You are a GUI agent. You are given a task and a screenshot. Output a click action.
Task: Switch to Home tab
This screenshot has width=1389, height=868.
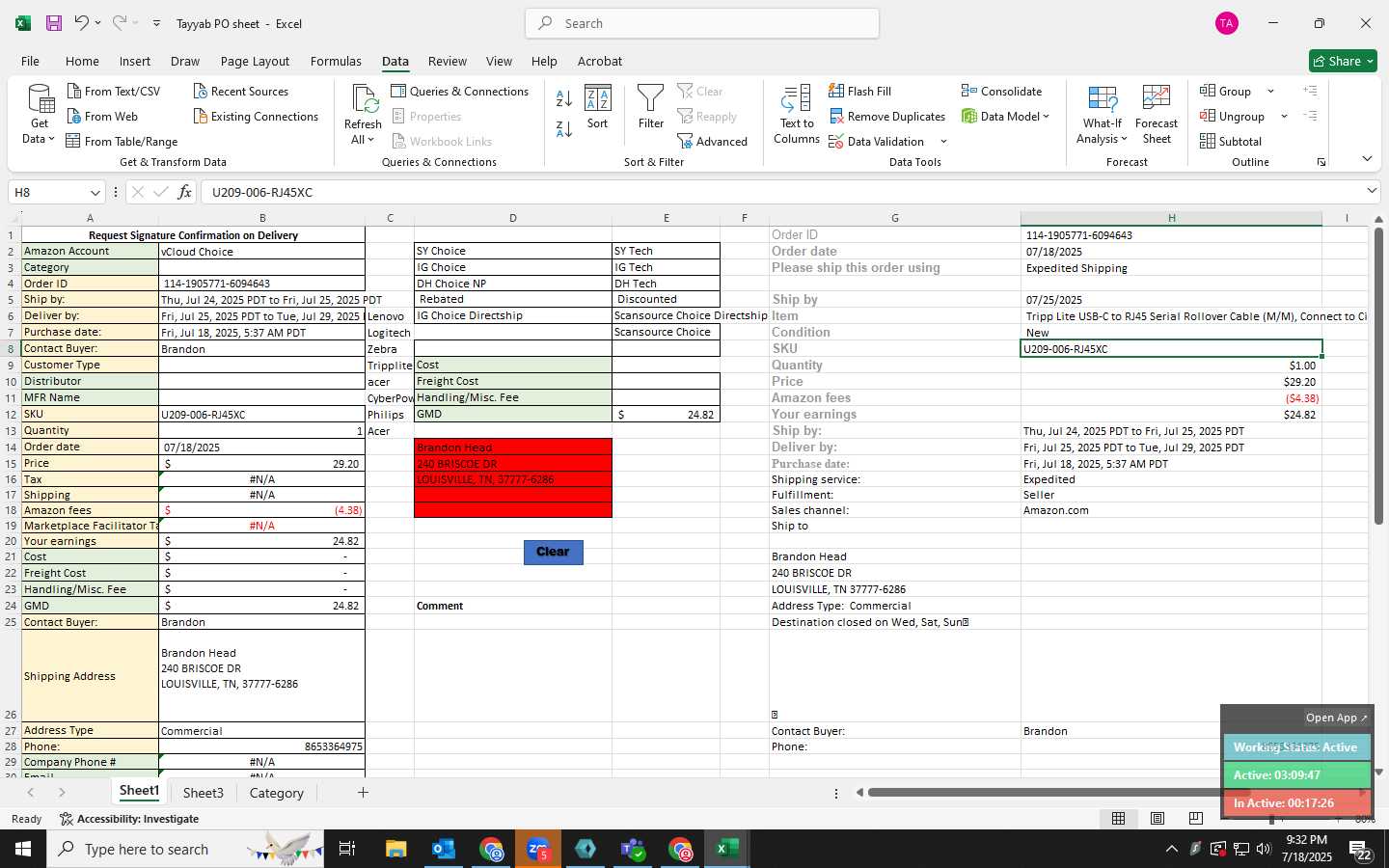click(x=82, y=61)
